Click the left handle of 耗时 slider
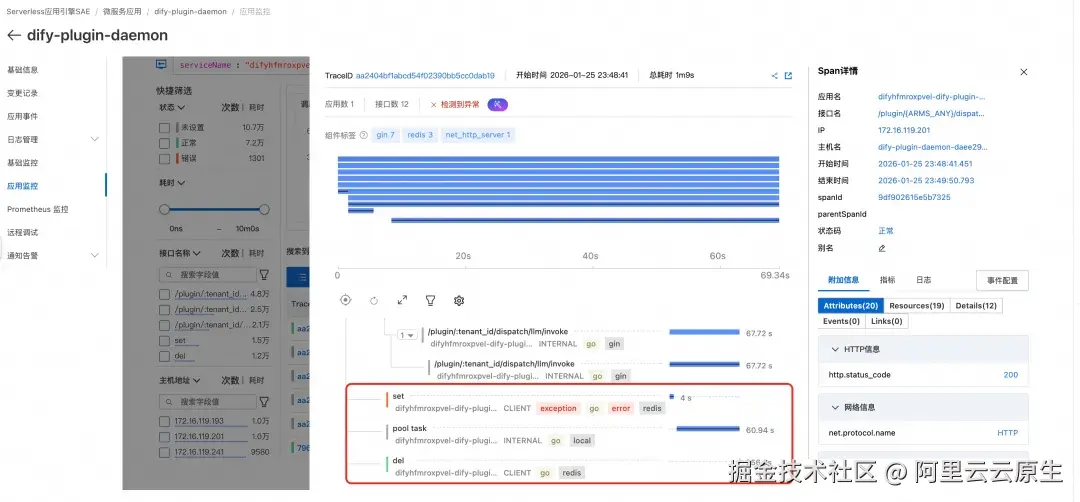1080x502 pixels. [164, 209]
